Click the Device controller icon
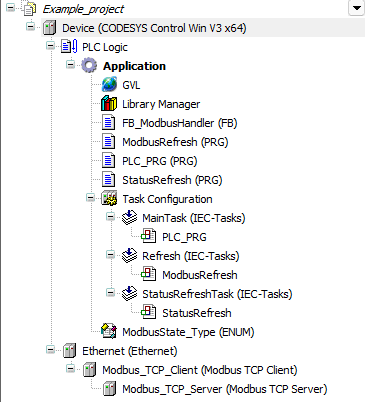 (x=49, y=28)
